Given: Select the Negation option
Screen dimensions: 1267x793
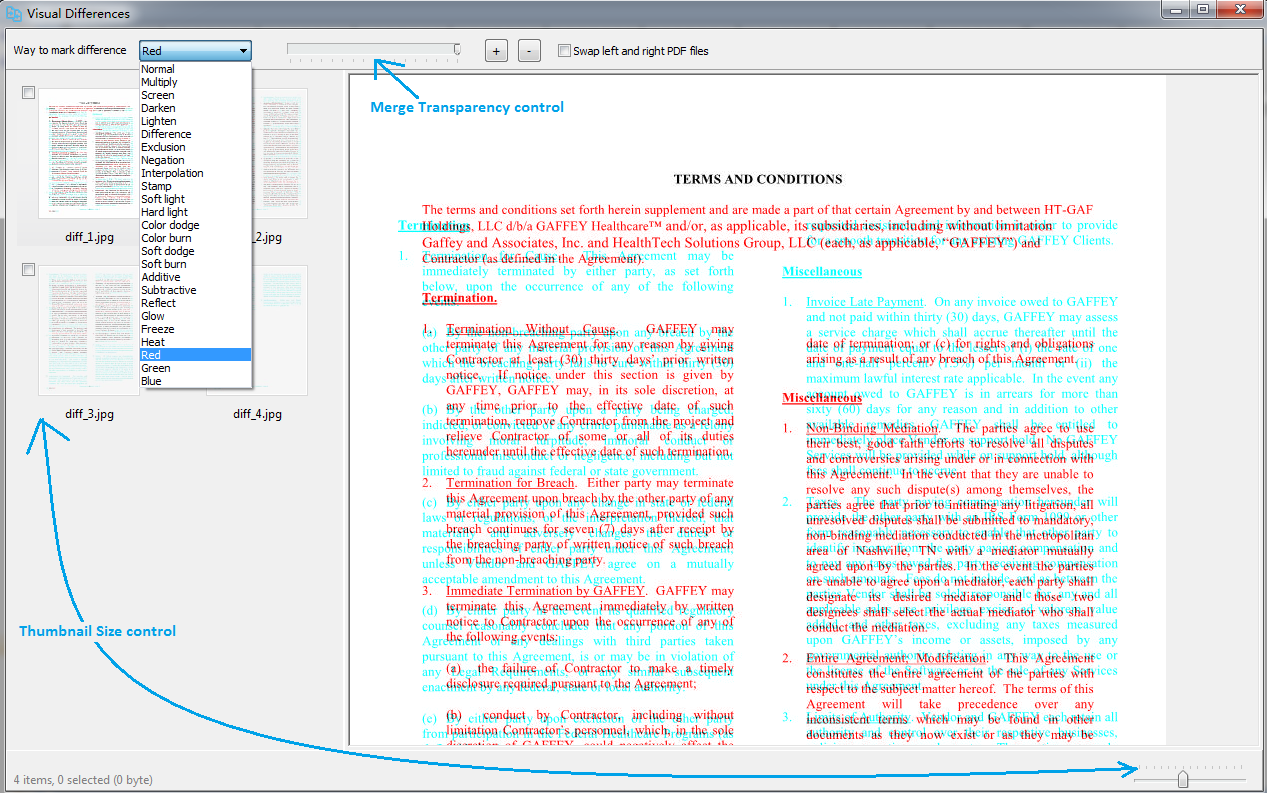Looking at the screenshot, I should 196,160.
